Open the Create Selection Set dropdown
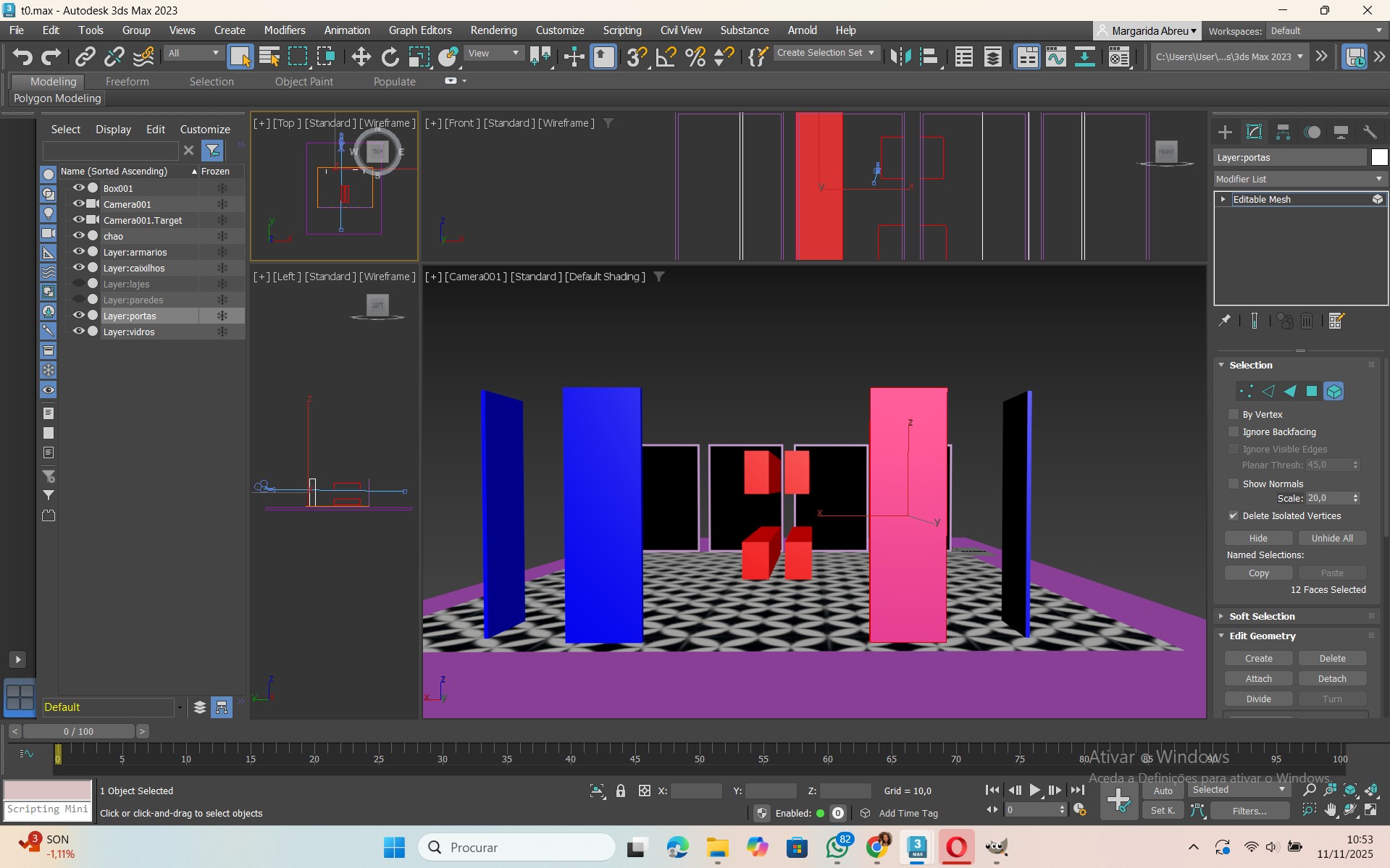The height and width of the screenshot is (868, 1390). 826,53
